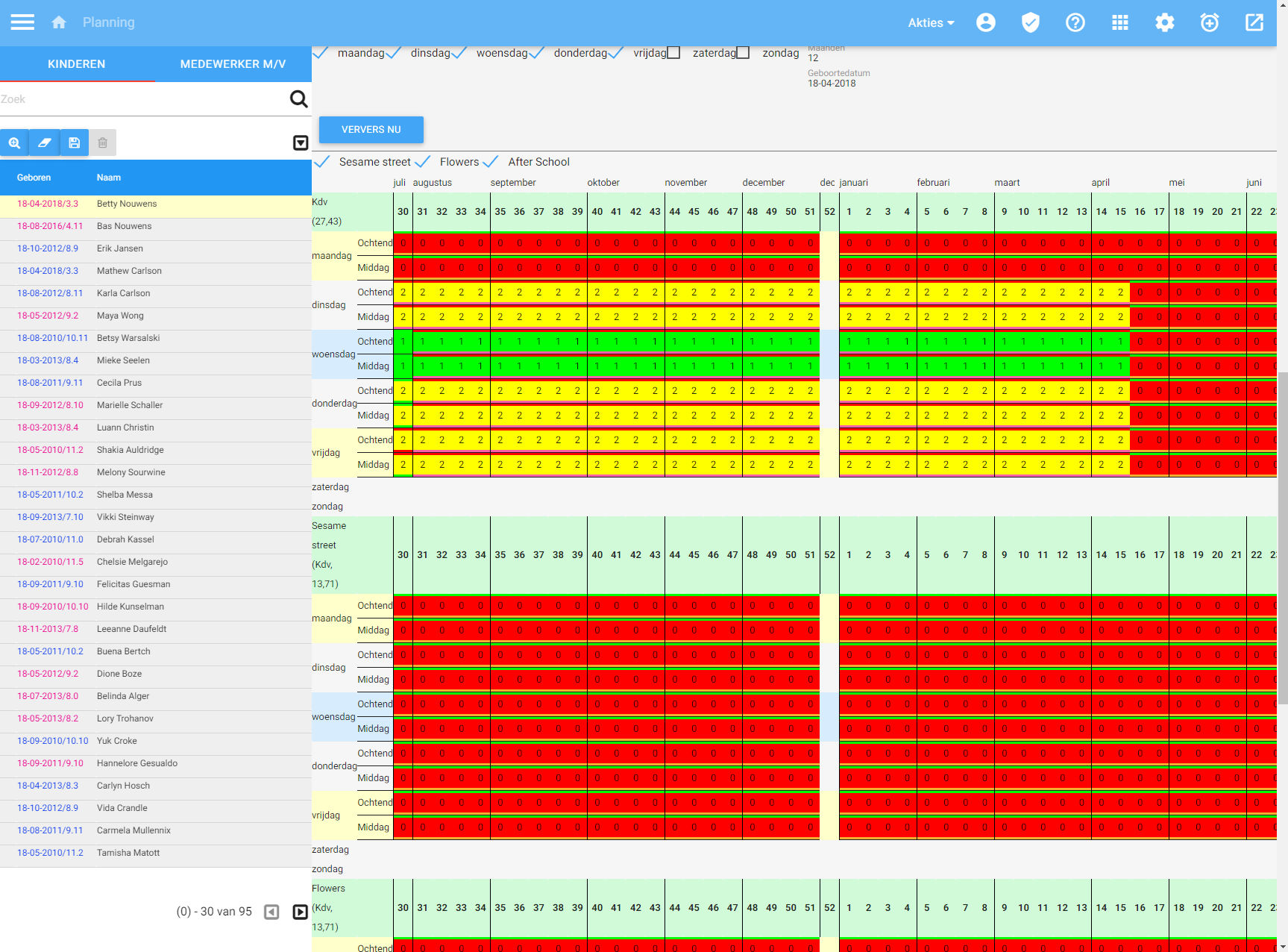
Task: Click the Zoek search input field
Action: click(142, 99)
